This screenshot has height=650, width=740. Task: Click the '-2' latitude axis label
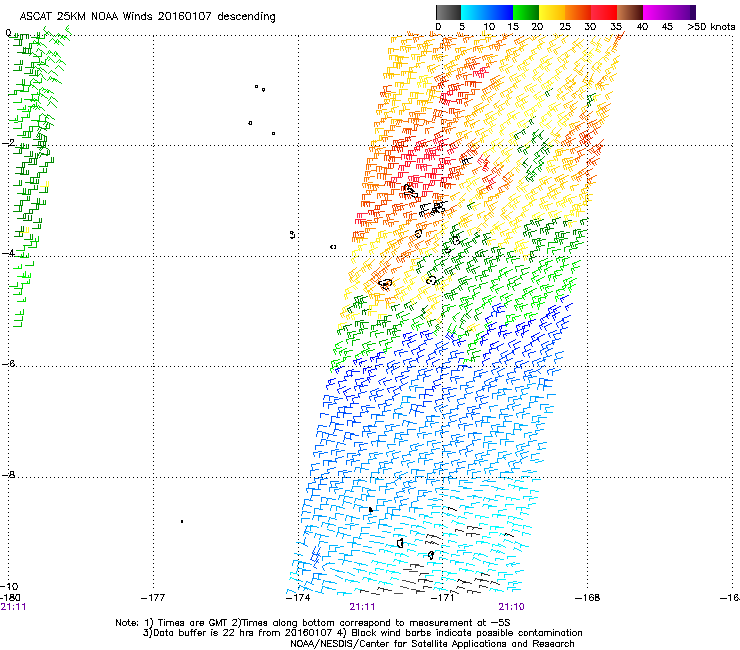coord(8,143)
